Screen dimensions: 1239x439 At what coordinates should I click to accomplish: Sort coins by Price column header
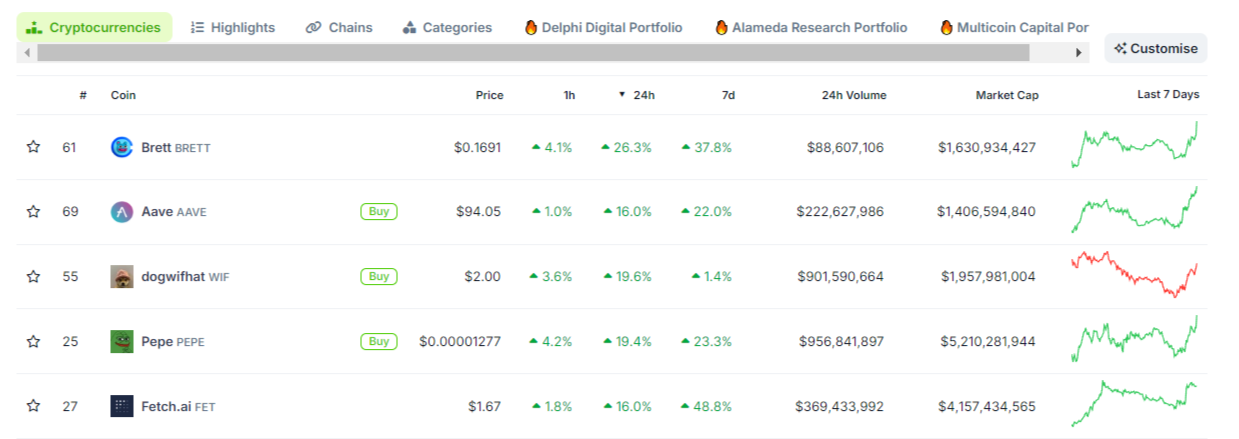point(489,95)
